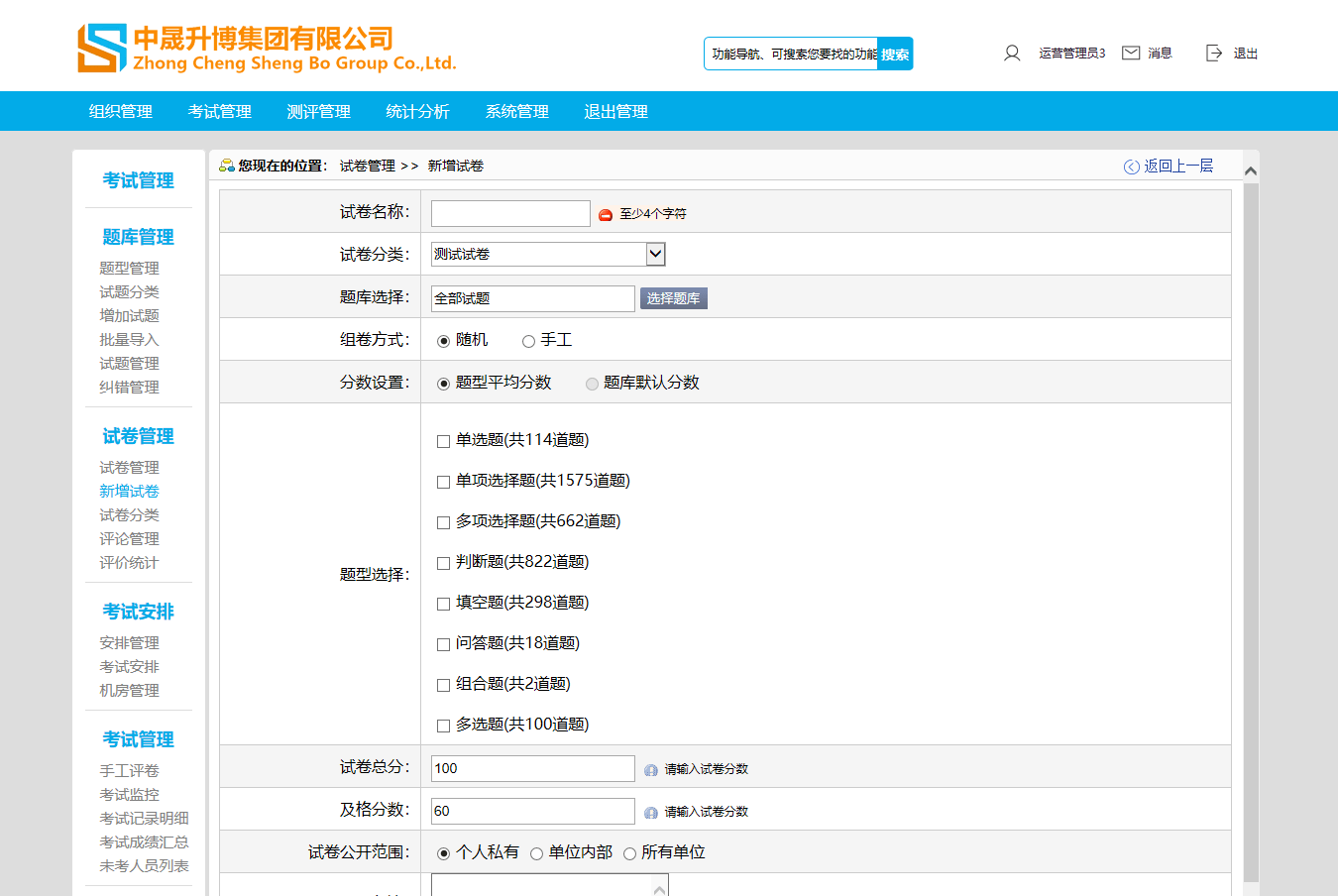Click 返回上一层 link

[x=1178, y=167]
